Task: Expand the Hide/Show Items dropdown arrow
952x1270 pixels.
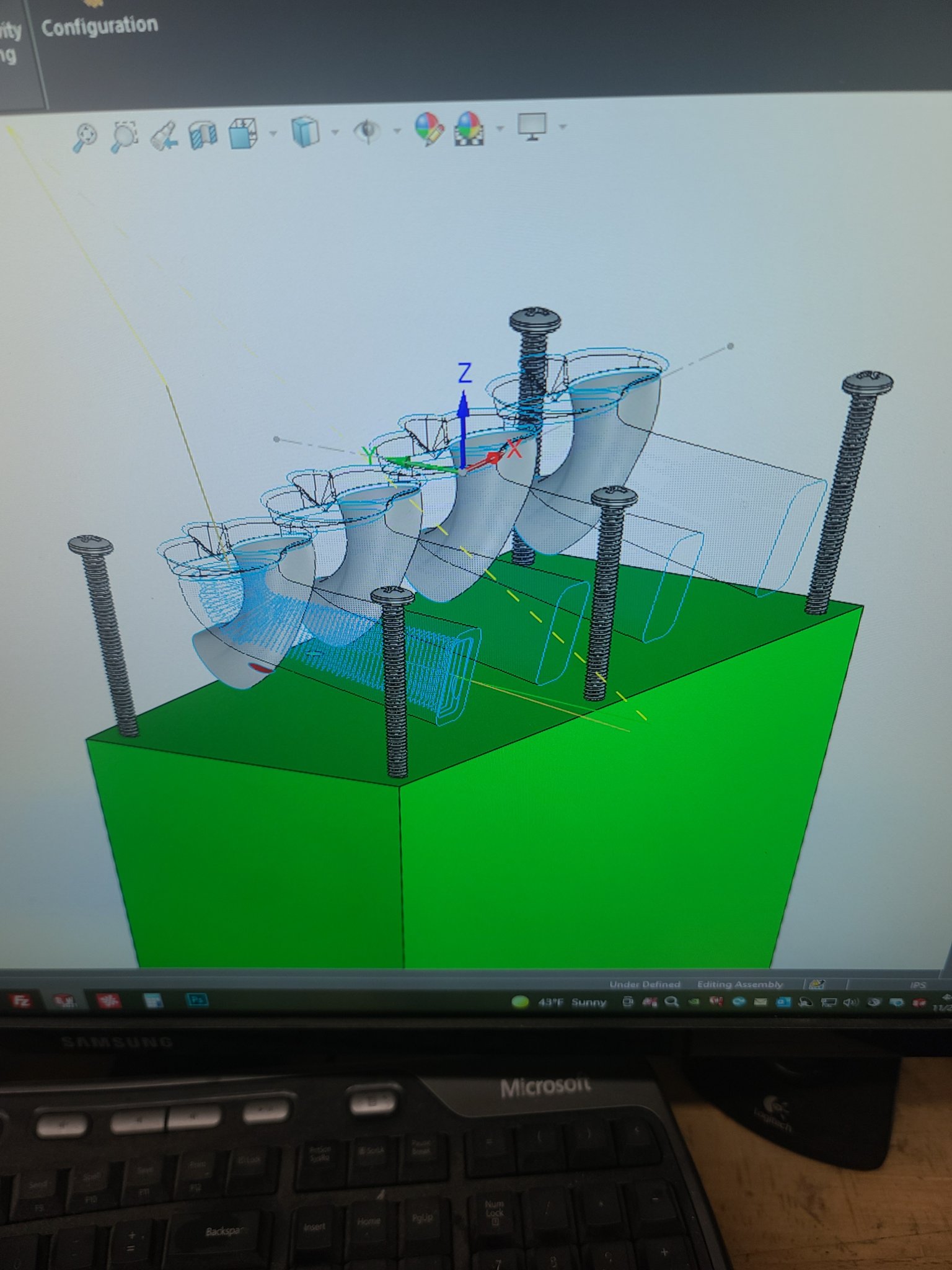Action: (x=397, y=130)
